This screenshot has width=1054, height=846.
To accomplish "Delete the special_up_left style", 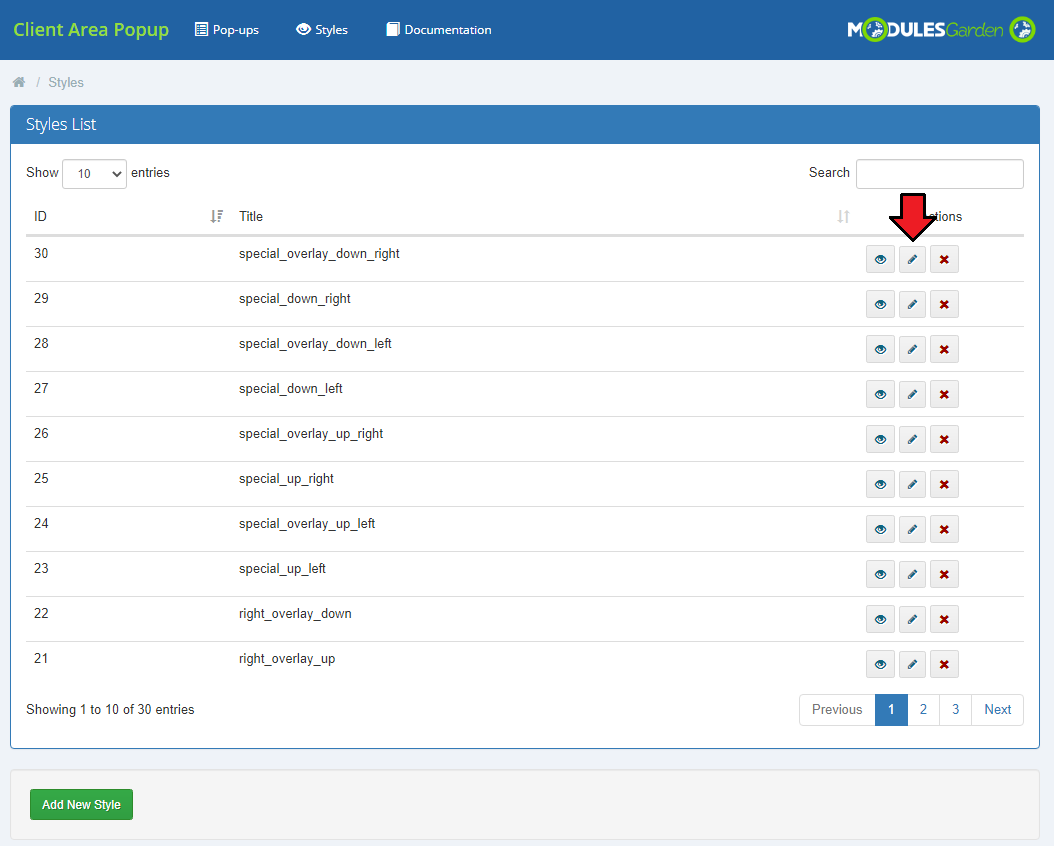I will point(944,575).
